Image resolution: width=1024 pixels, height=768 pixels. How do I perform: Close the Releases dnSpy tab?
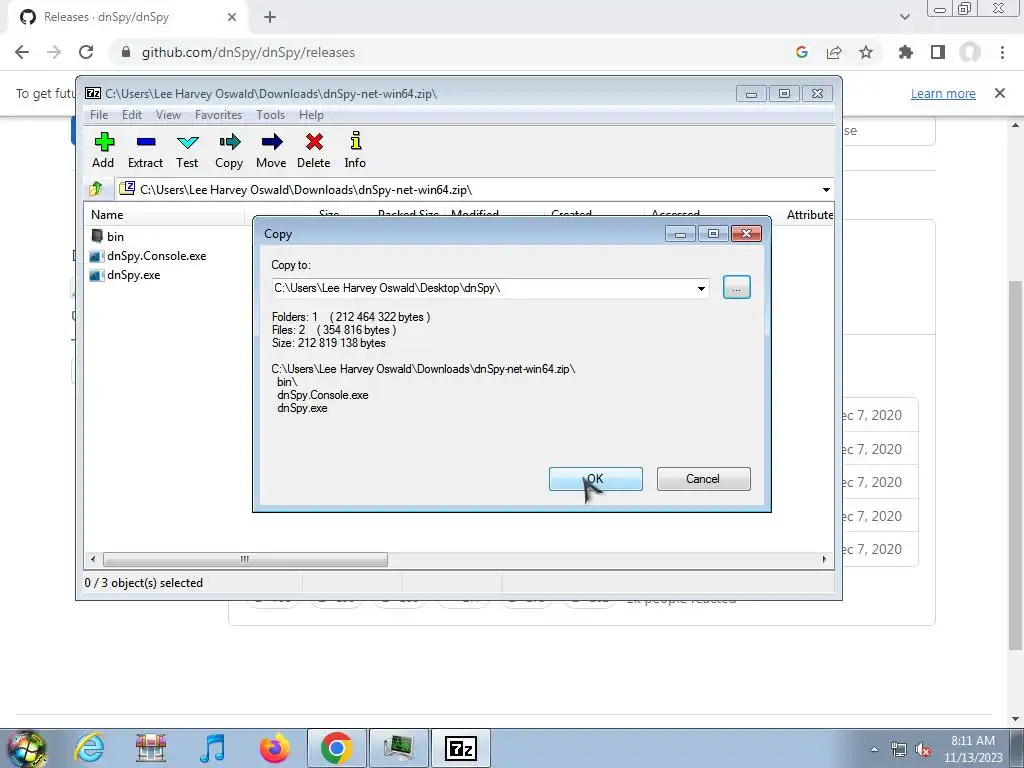232,17
